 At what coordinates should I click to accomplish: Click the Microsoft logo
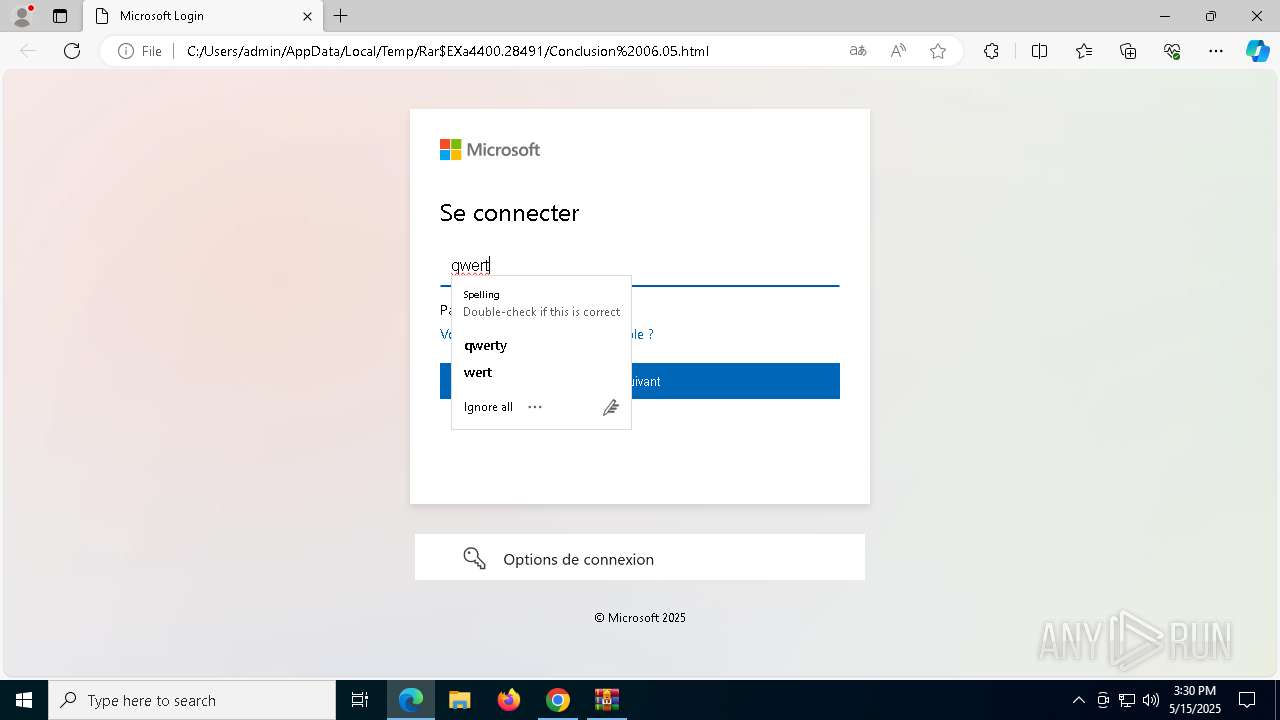[490, 150]
